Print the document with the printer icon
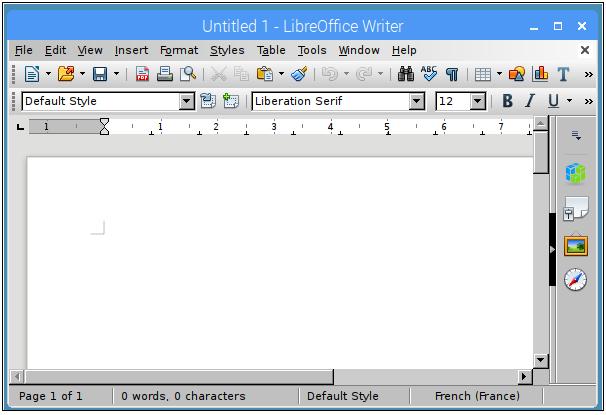Image resolution: width=606 pixels, height=415 pixels. click(165, 73)
